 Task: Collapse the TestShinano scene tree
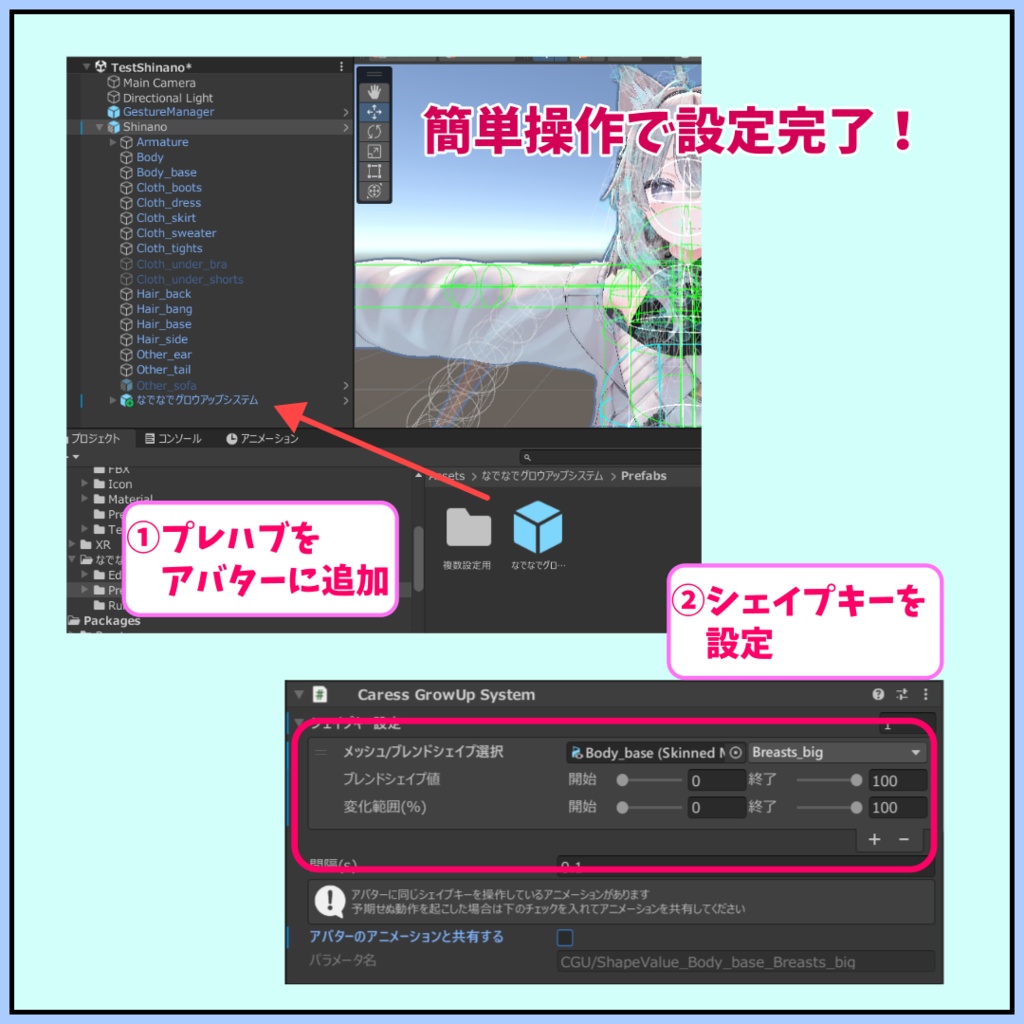(x=86, y=67)
